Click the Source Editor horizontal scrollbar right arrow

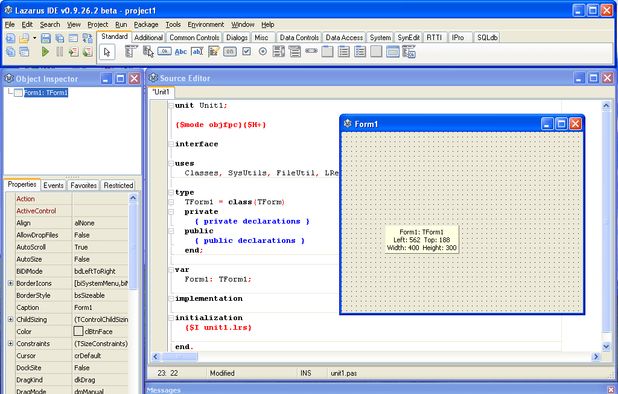(x=596, y=357)
